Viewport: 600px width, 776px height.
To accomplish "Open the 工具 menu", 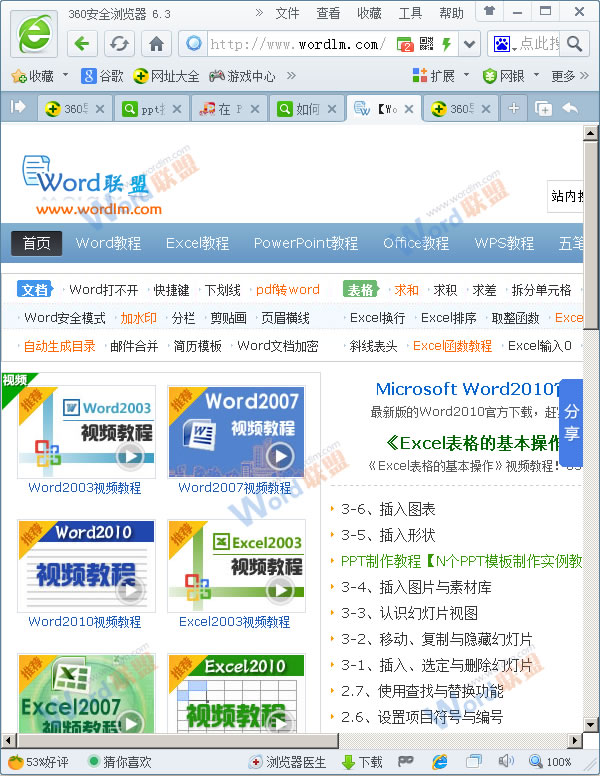I will tap(410, 13).
